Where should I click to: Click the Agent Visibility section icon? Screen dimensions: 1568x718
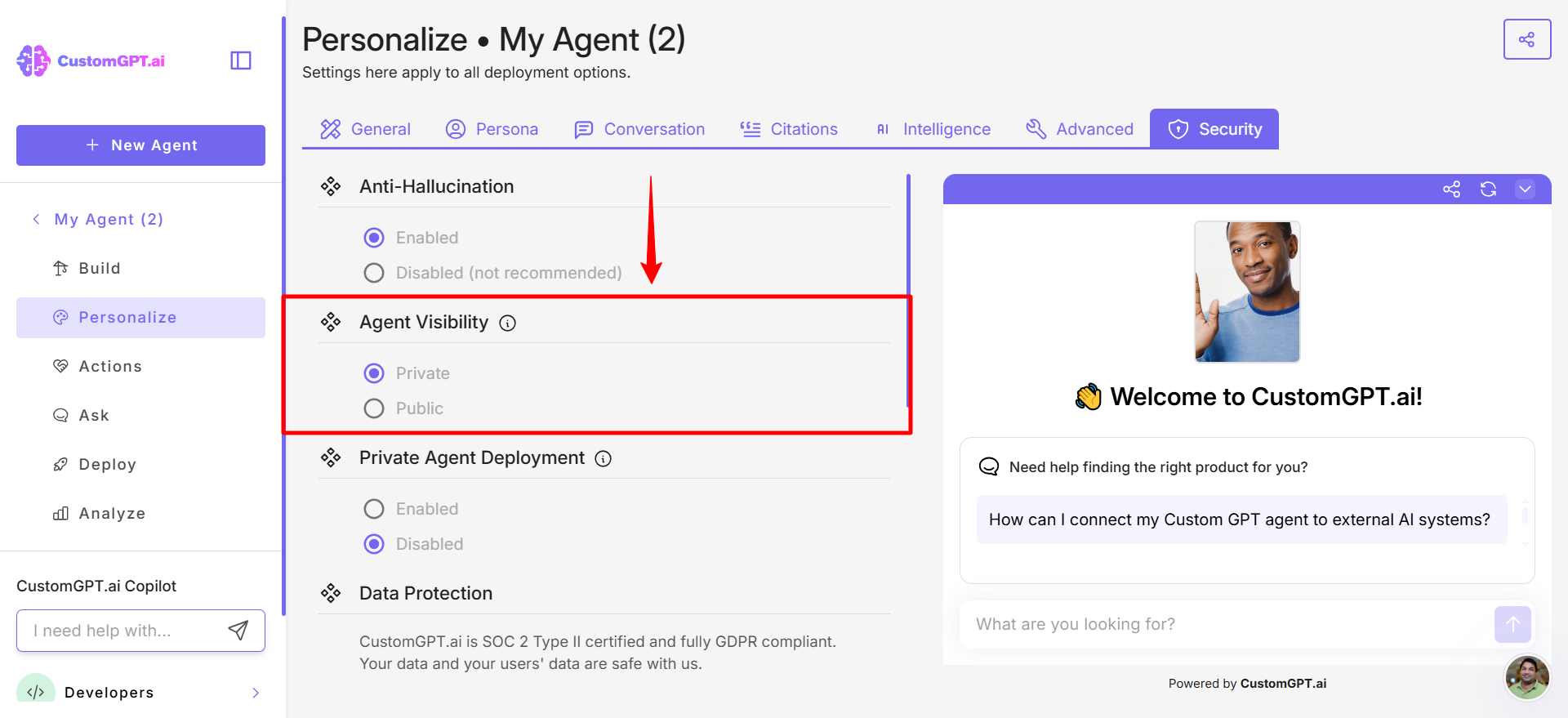pyautogui.click(x=331, y=323)
